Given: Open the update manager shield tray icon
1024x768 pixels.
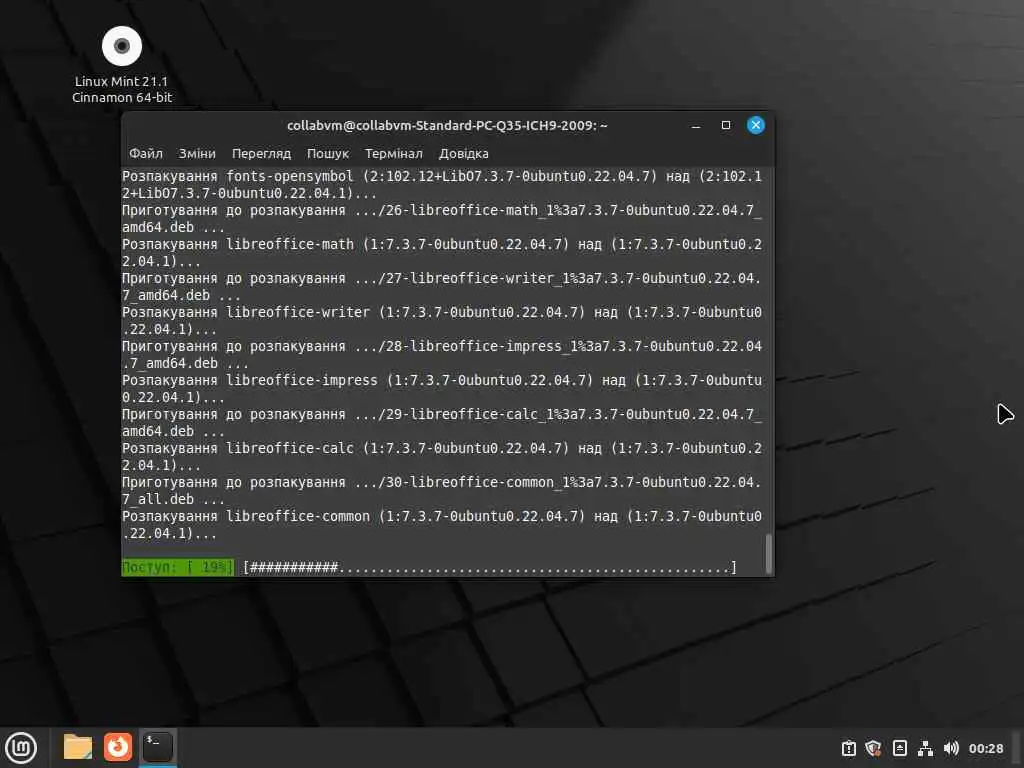Looking at the screenshot, I should (x=873, y=748).
